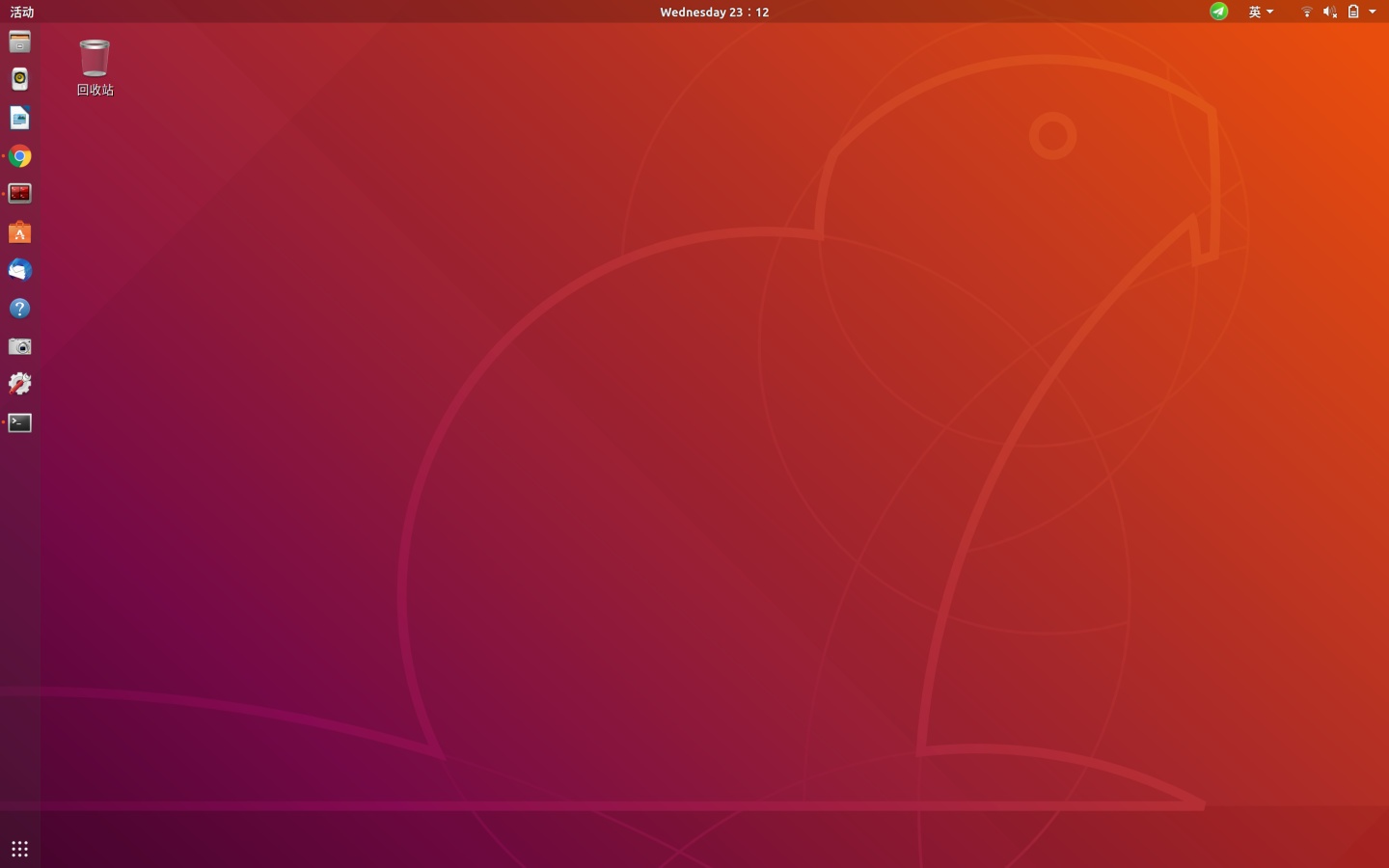Screen dimensions: 1389x868
Task: Open LibreOffice Writer from the dock
Action: 19,118
